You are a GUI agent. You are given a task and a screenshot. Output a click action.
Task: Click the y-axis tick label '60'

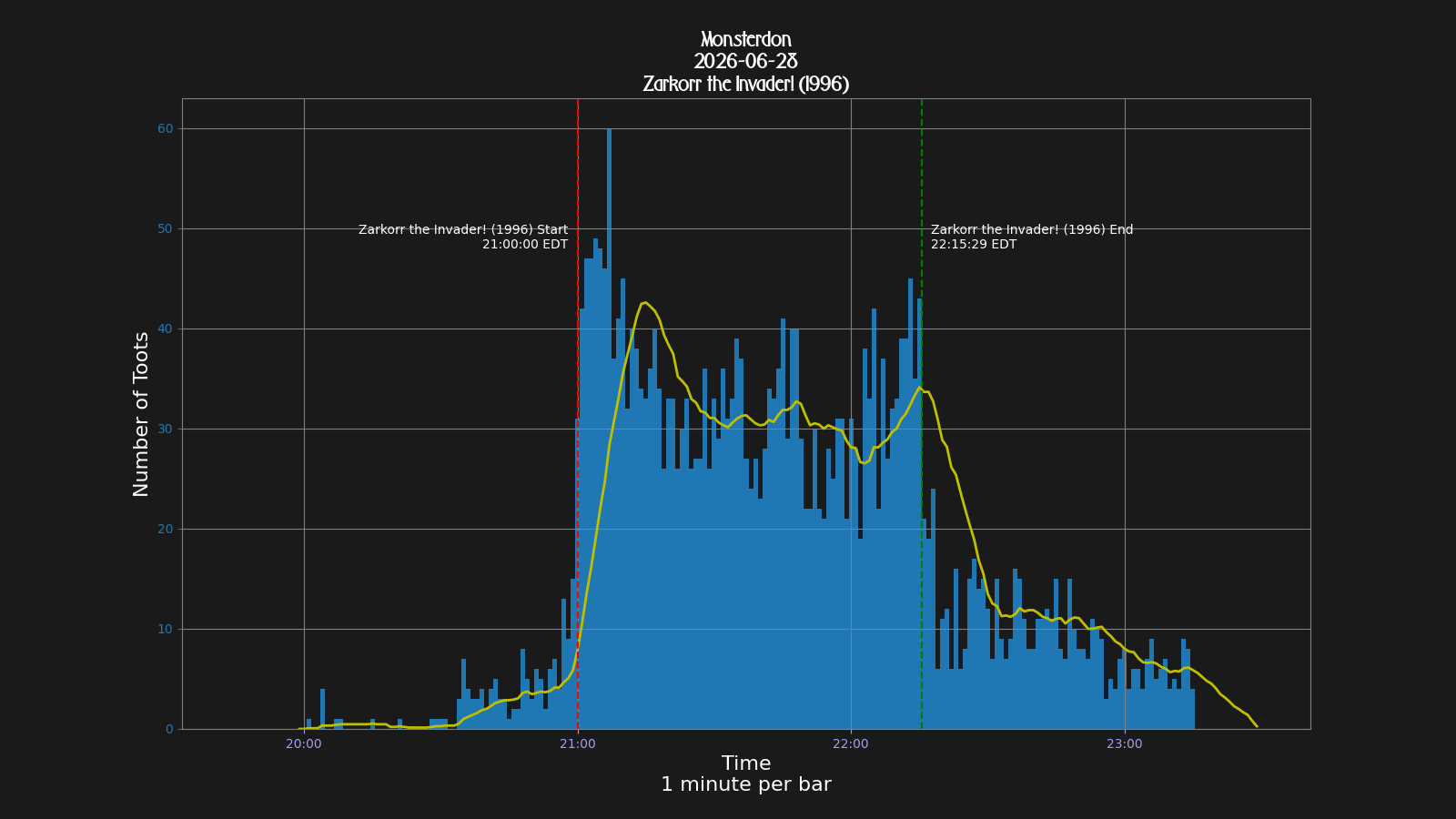[x=165, y=129]
